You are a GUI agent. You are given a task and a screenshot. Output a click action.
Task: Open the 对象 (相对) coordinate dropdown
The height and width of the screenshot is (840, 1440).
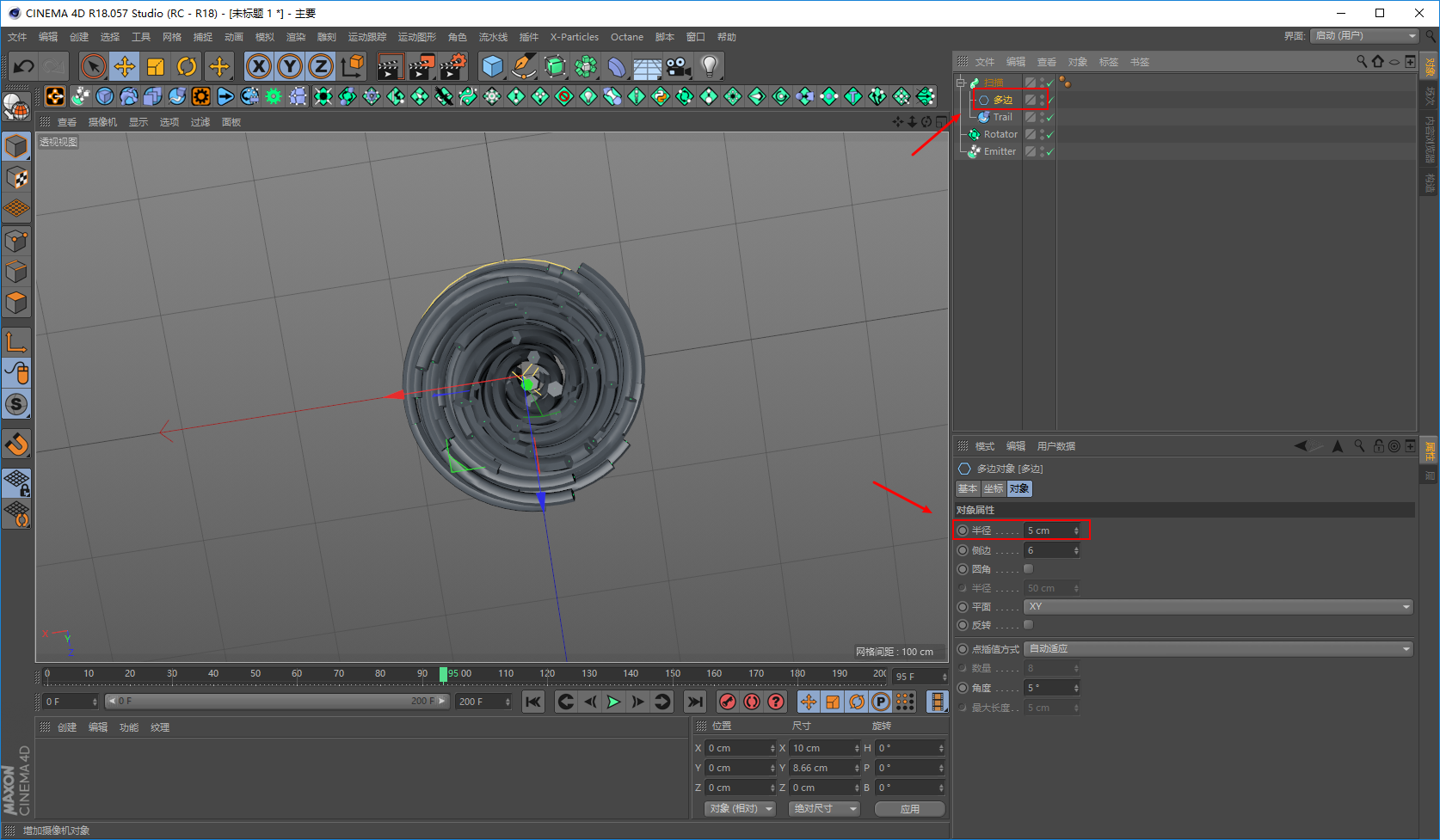[740, 809]
